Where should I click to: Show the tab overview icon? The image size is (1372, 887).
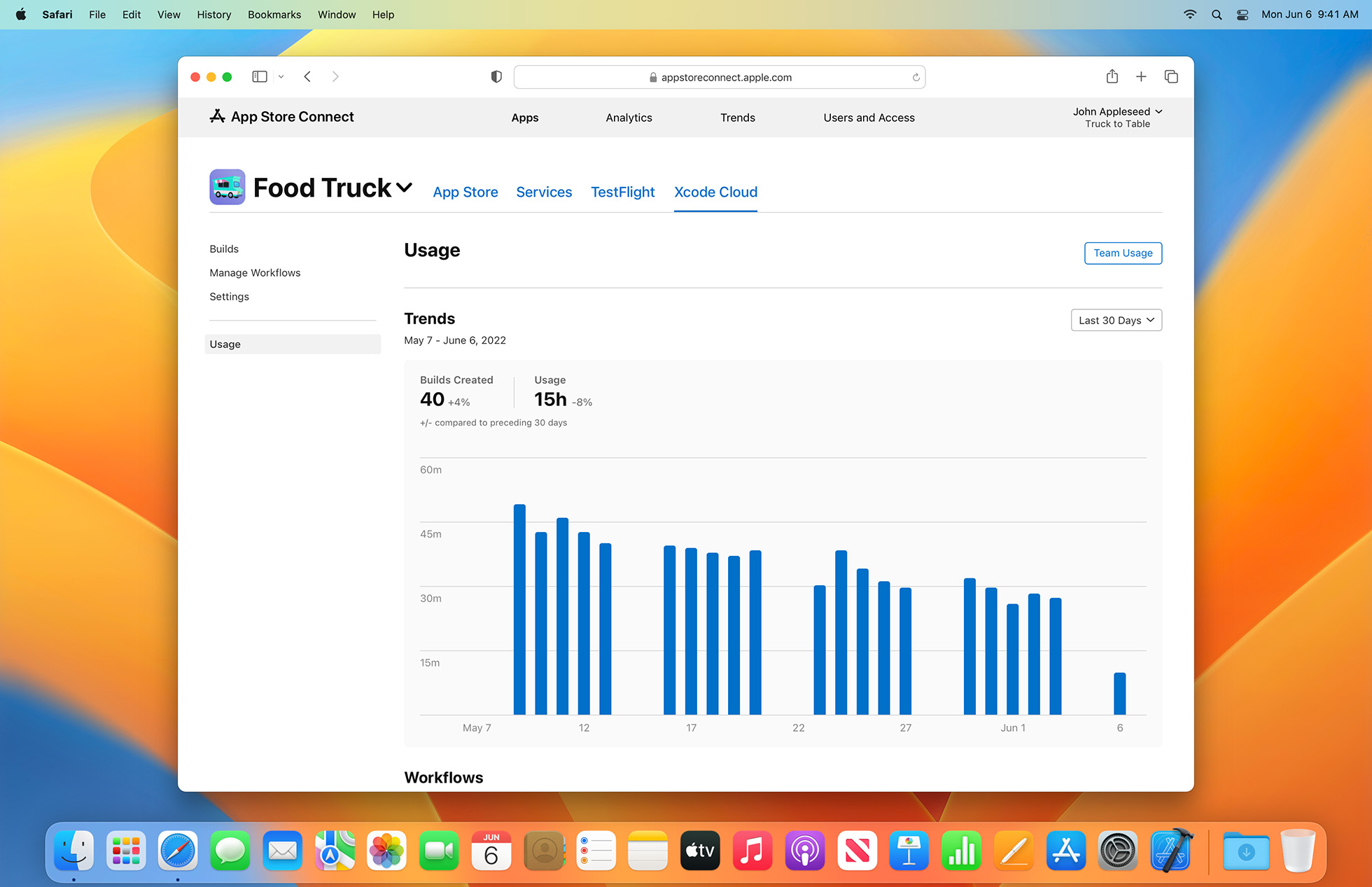click(1171, 77)
